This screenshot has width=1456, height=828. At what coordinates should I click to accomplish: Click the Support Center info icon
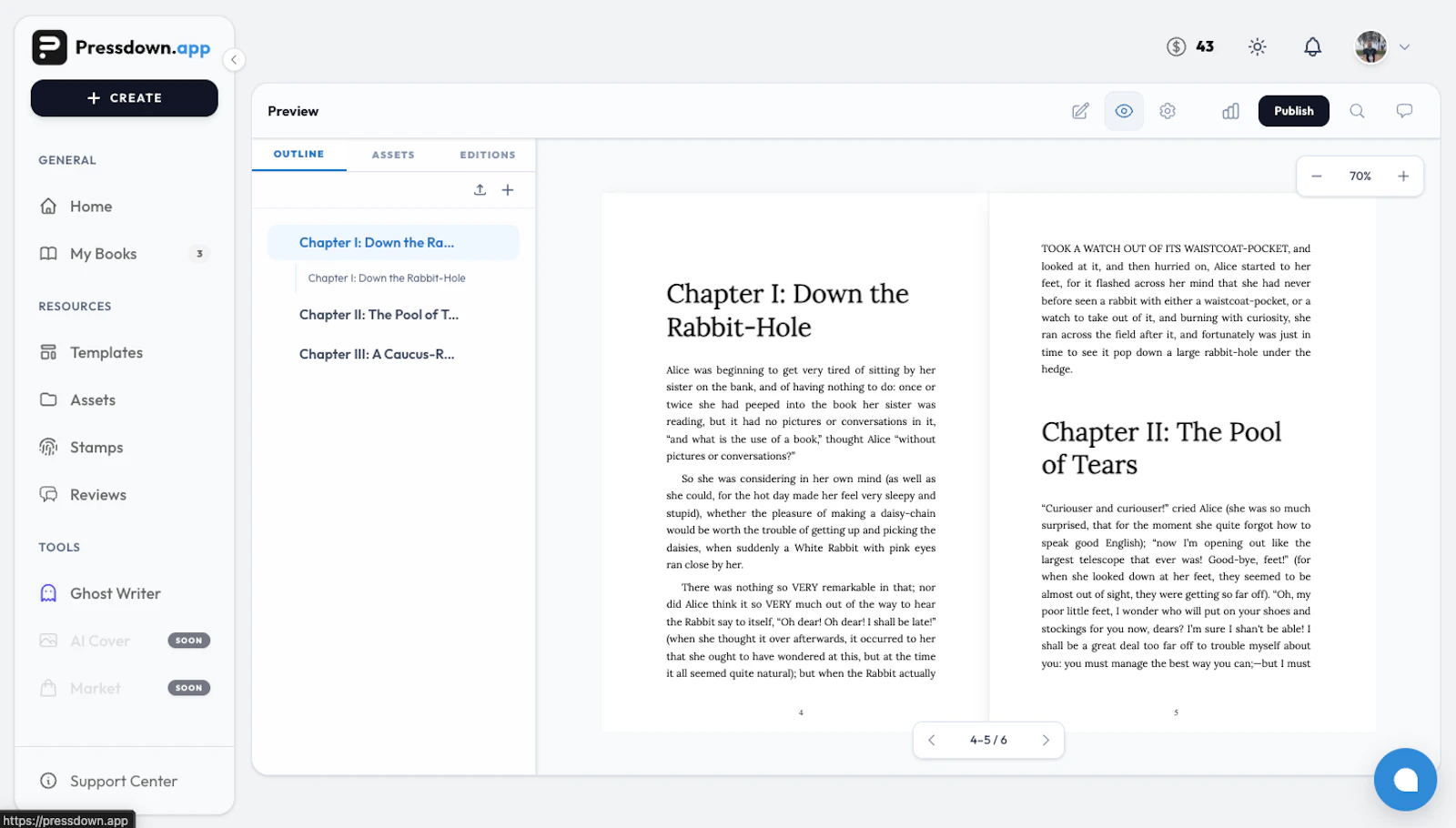pyautogui.click(x=48, y=782)
